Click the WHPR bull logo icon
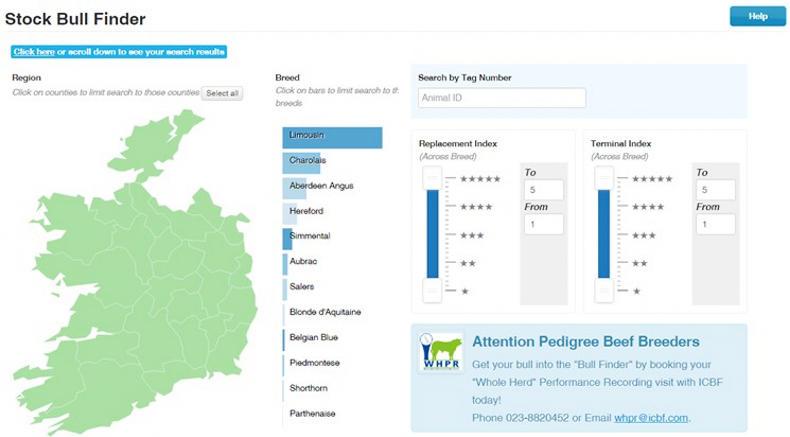 (440, 353)
